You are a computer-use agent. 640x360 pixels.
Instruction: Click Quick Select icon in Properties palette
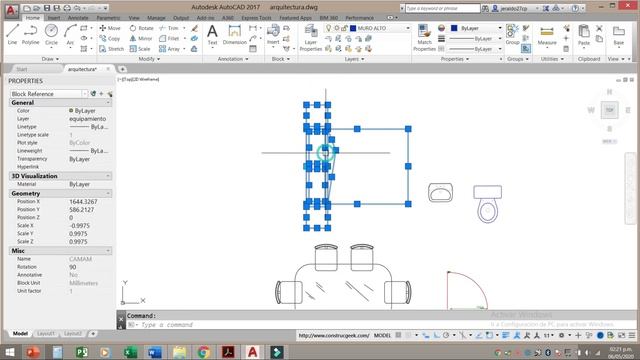pyautogui.click(x=109, y=94)
